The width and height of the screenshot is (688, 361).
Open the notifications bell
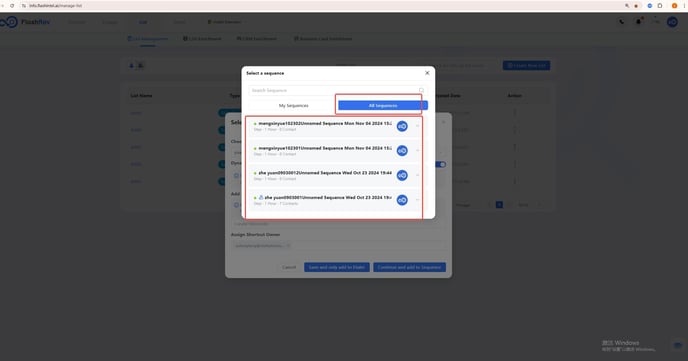[638, 21]
